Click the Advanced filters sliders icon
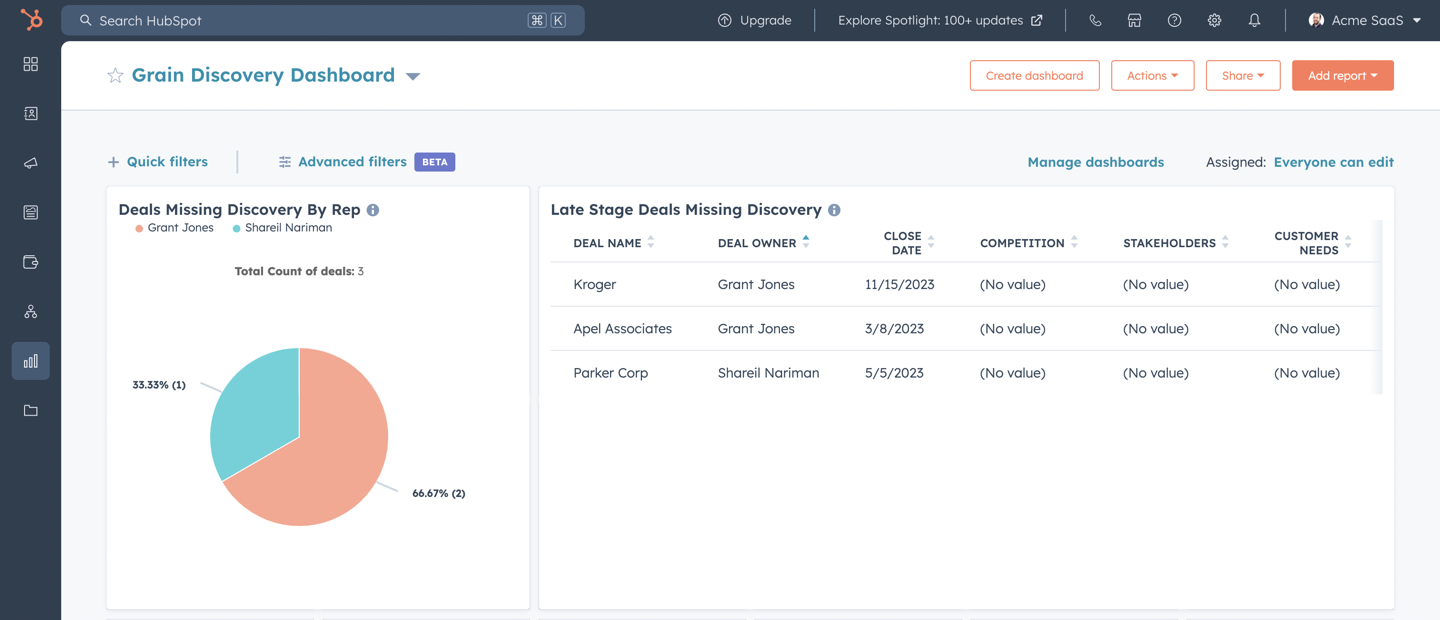The image size is (1440, 620). tap(285, 162)
